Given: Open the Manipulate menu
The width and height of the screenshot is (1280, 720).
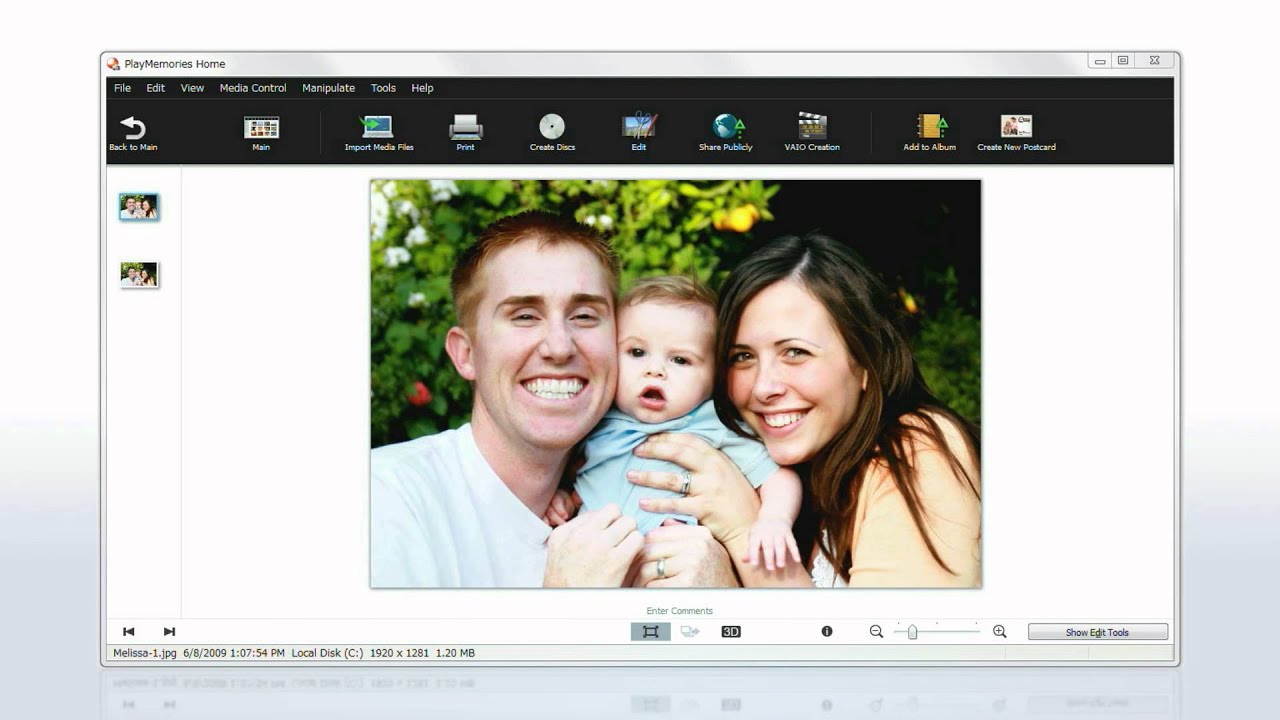Looking at the screenshot, I should pyautogui.click(x=328, y=88).
